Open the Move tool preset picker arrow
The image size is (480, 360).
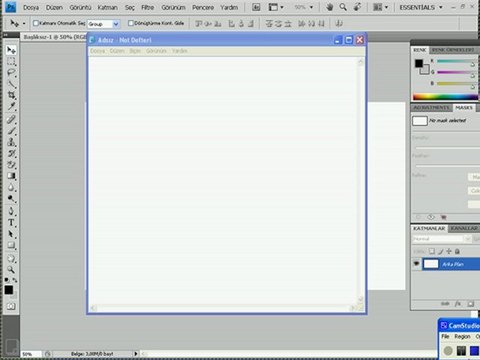click(24, 24)
